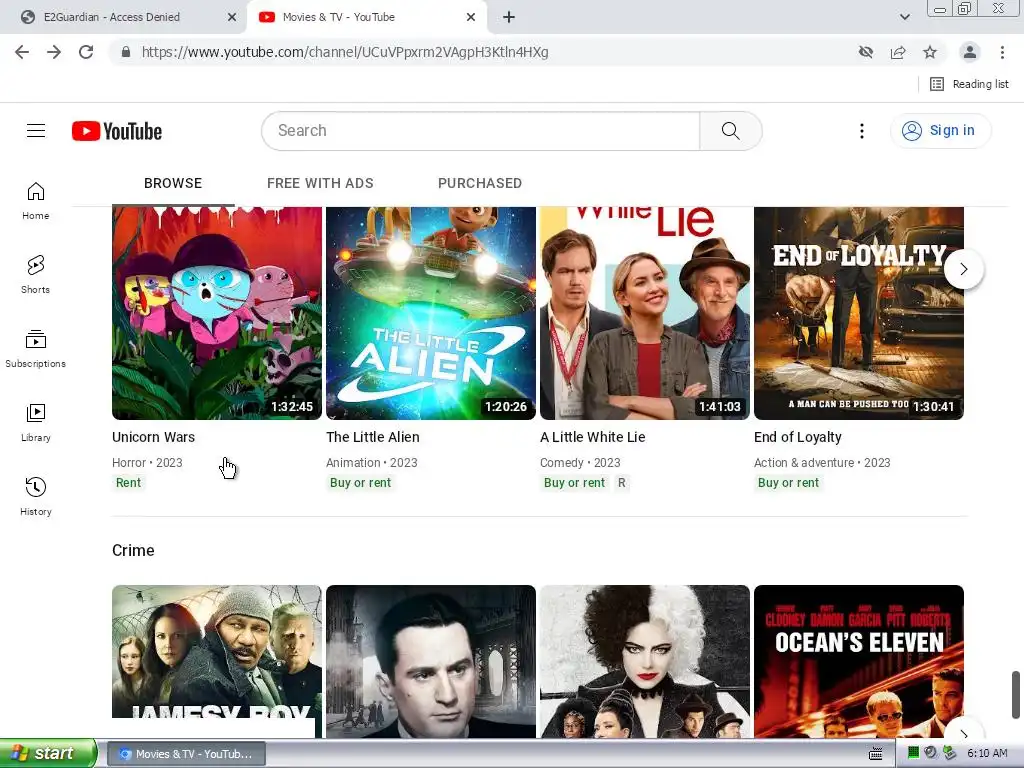Click the green square system tray icon
The width and height of the screenshot is (1024, 768).
(913, 754)
